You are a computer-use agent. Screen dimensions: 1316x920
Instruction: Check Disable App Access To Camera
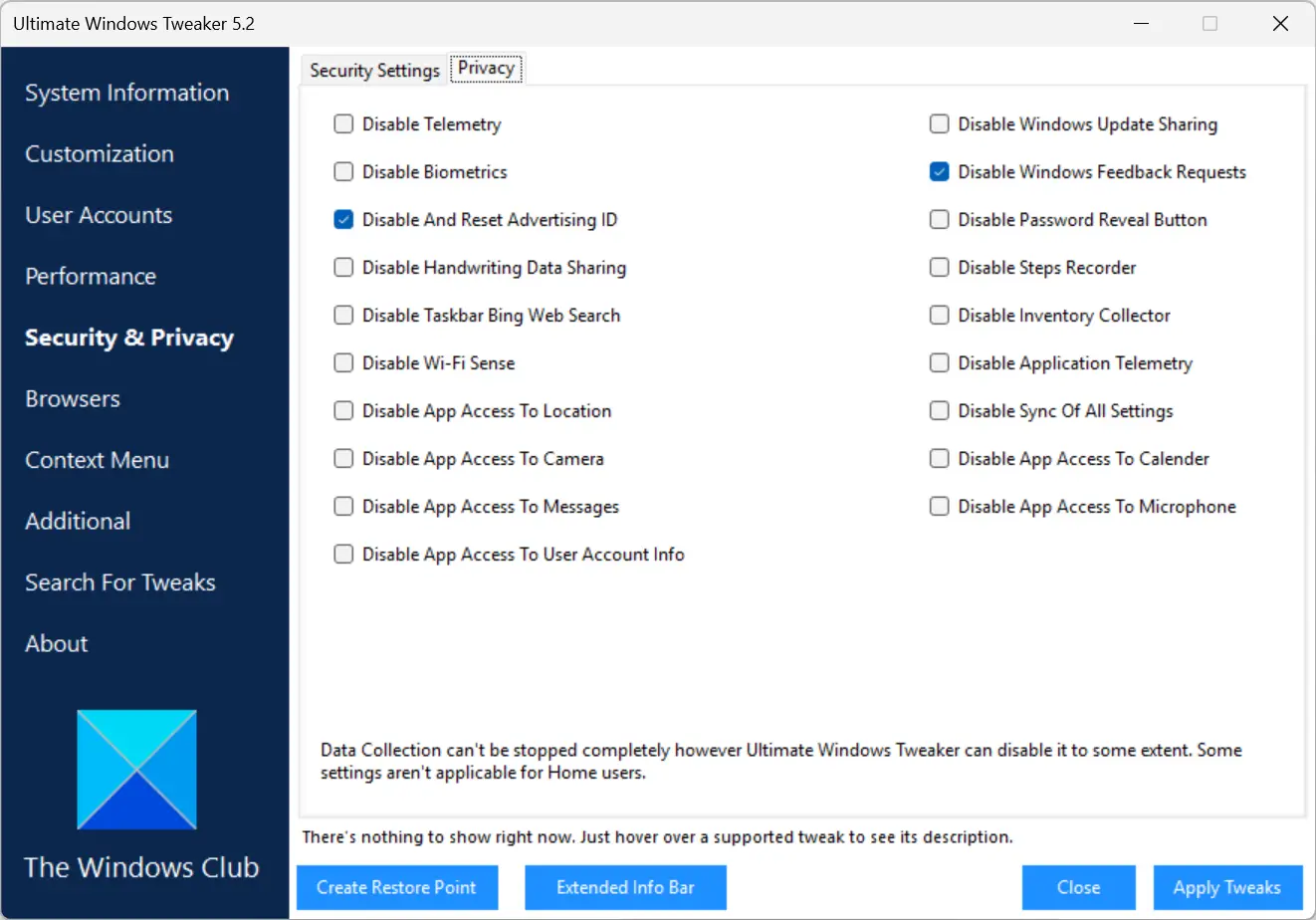(343, 459)
